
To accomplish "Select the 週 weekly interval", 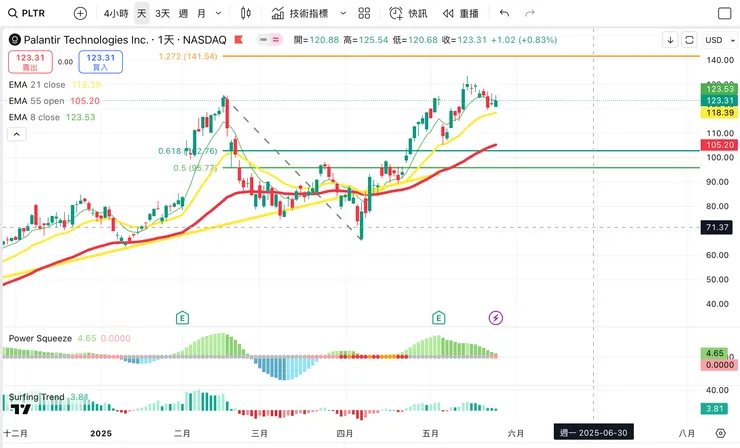I will tap(183, 13).
